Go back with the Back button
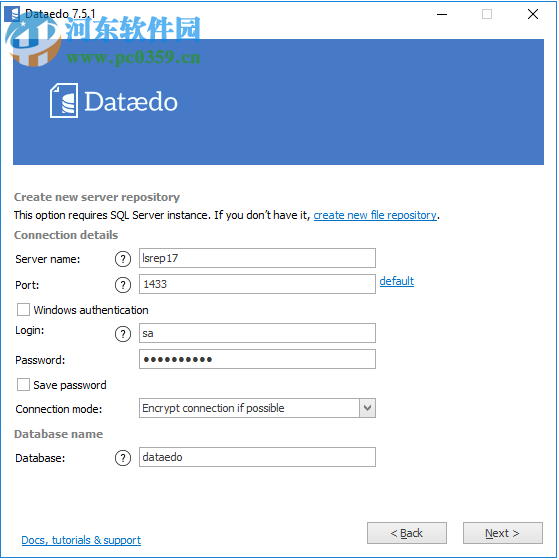The image size is (559, 560). [x=407, y=533]
